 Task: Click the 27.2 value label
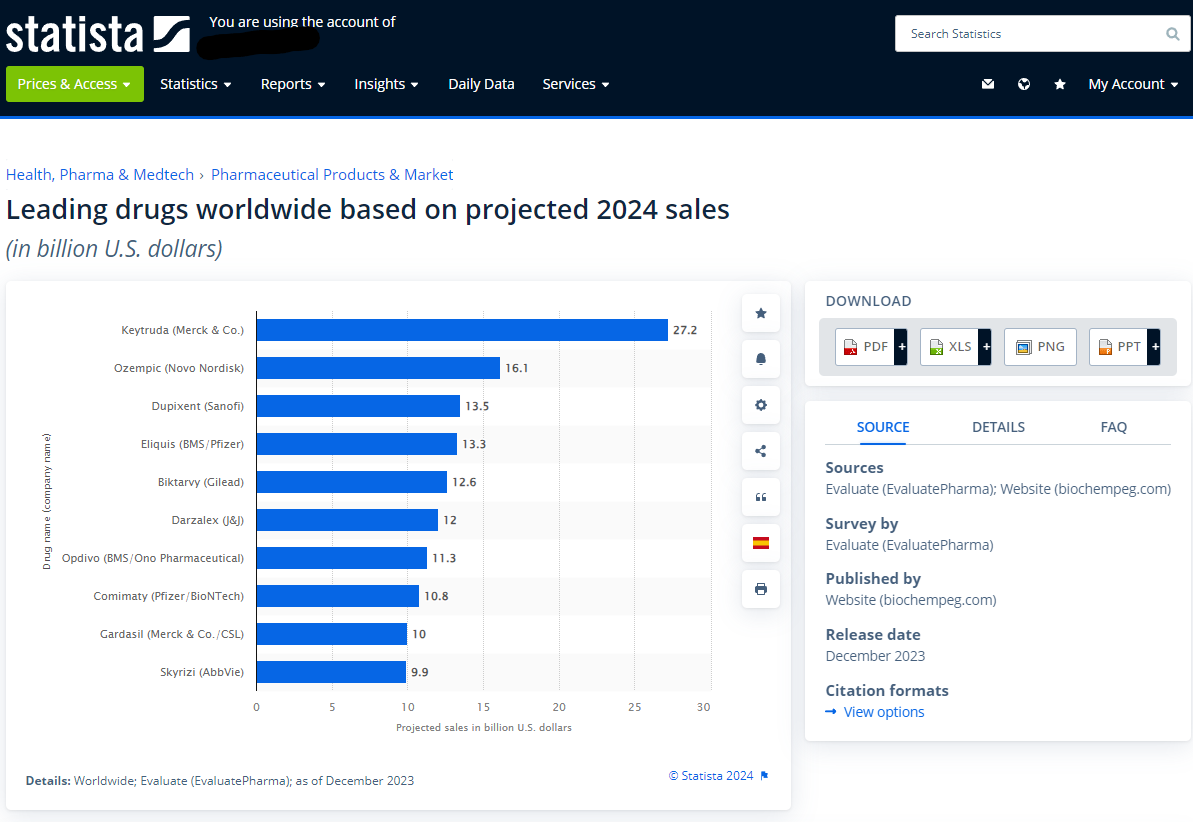(x=685, y=330)
